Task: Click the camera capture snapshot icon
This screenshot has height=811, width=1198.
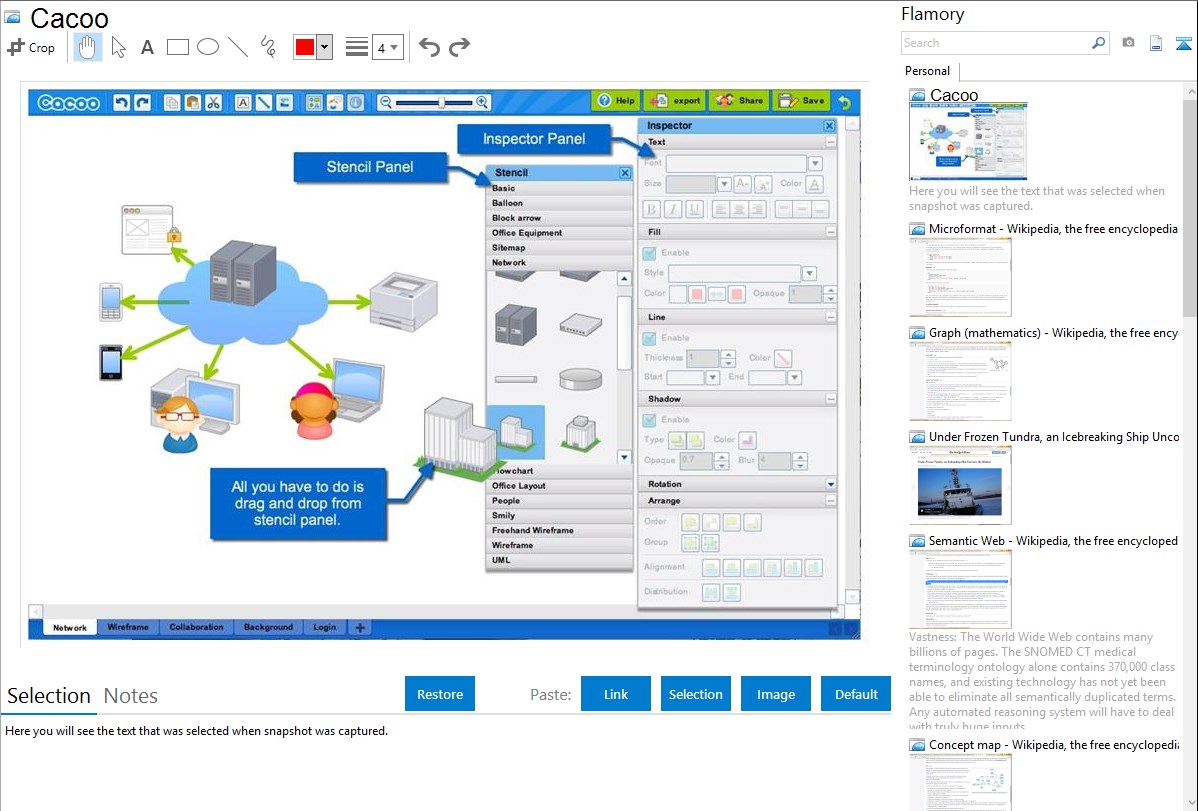Action: (1128, 43)
